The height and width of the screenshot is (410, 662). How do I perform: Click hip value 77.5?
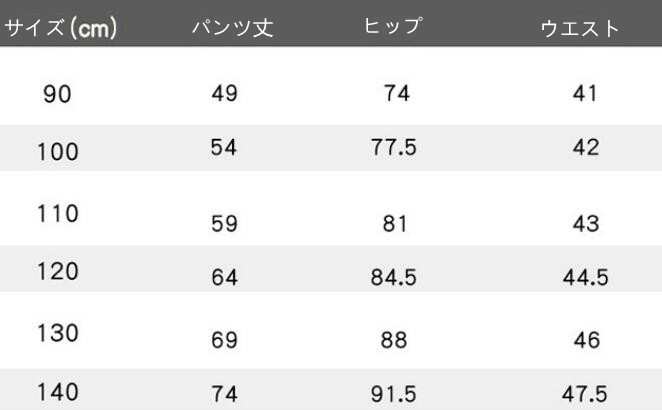click(x=393, y=148)
